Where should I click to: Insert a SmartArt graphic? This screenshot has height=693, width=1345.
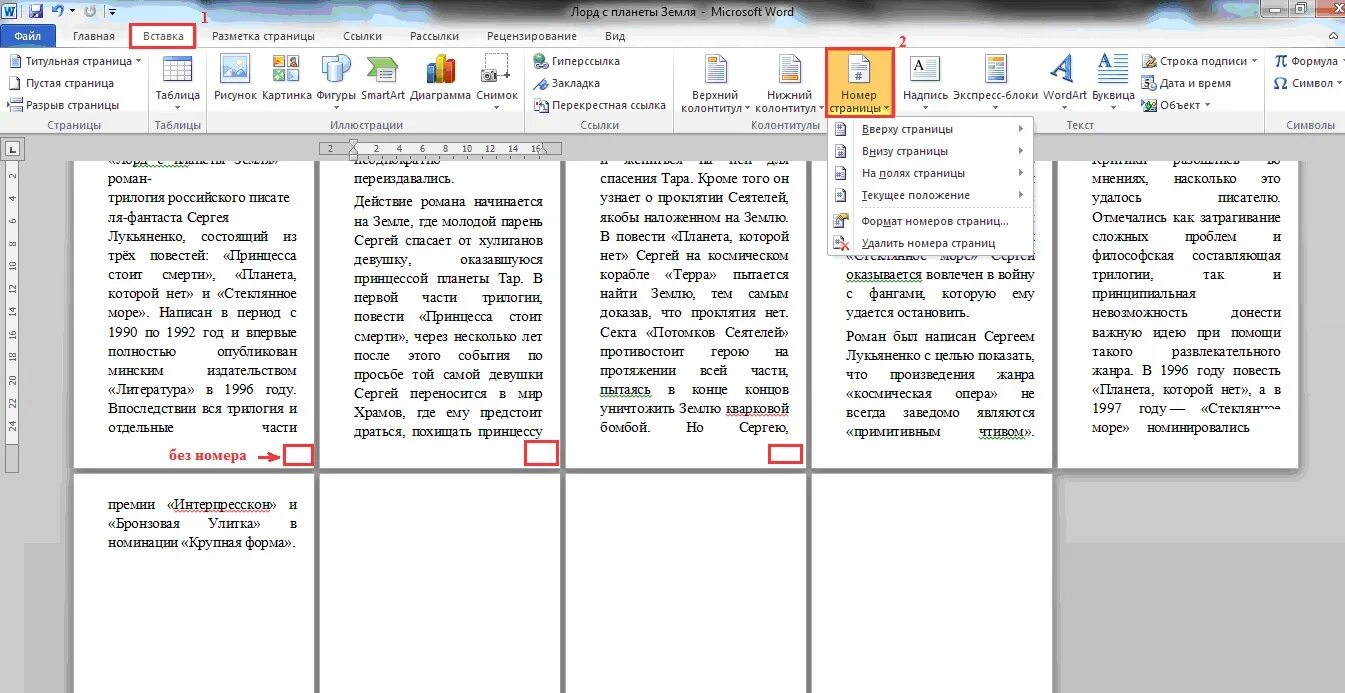[383, 78]
